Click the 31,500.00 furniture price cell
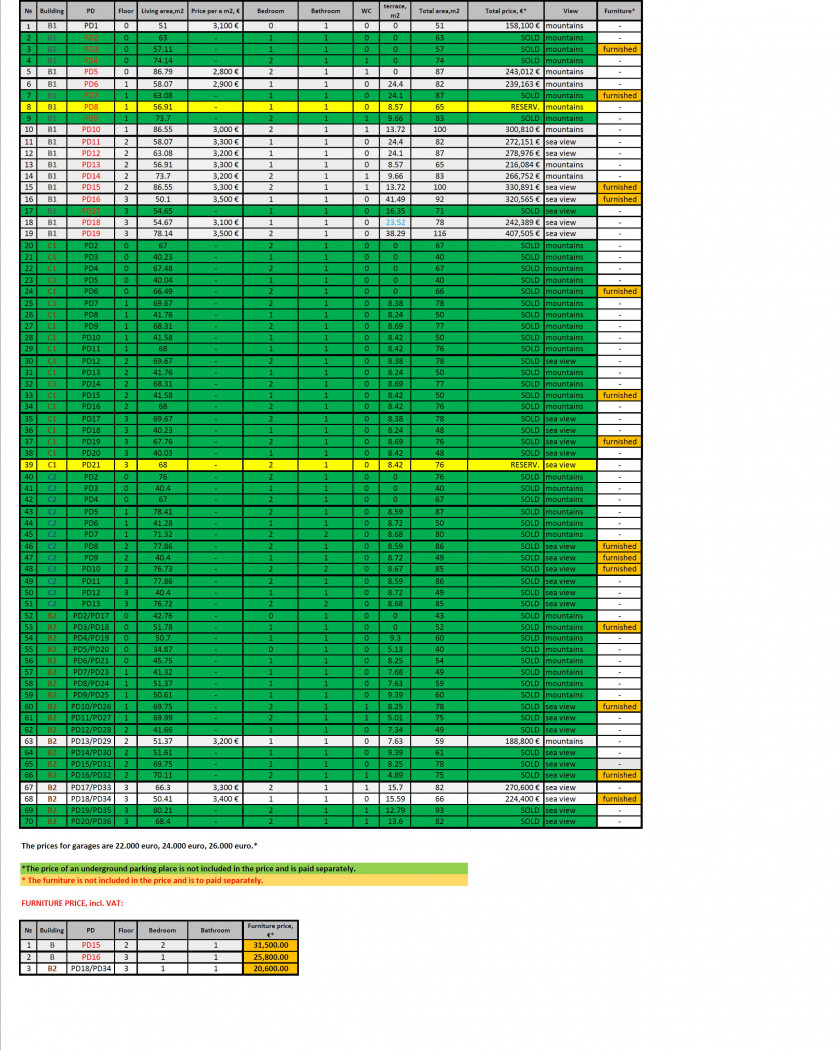The height and width of the screenshot is (1050, 840). click(271, 946)
